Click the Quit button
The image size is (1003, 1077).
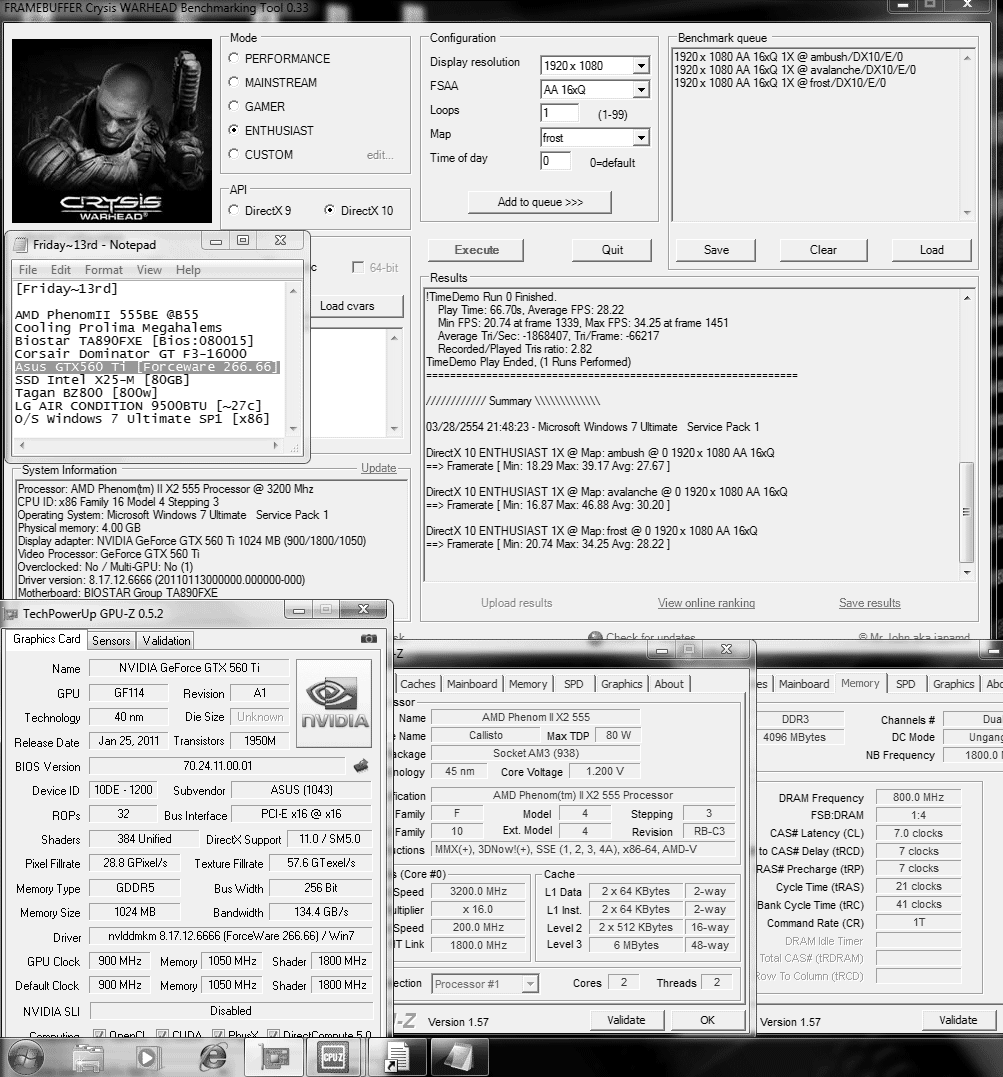(x=612, y=250)
